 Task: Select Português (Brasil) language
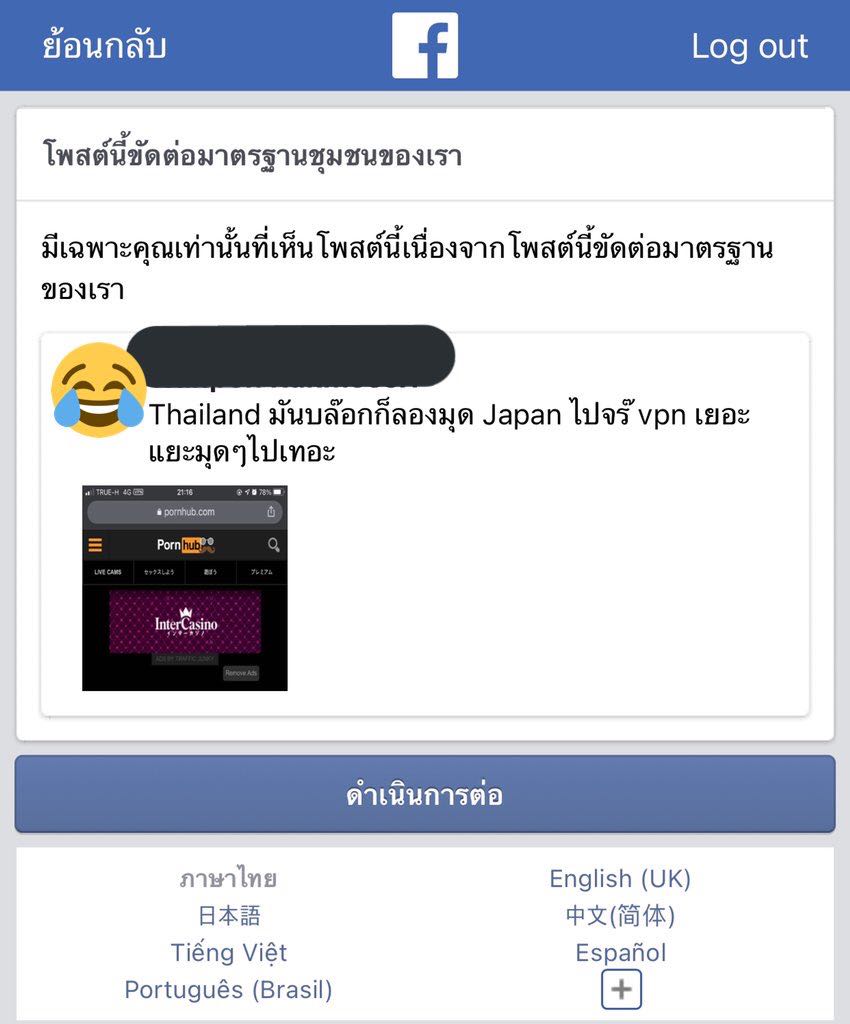228,989
